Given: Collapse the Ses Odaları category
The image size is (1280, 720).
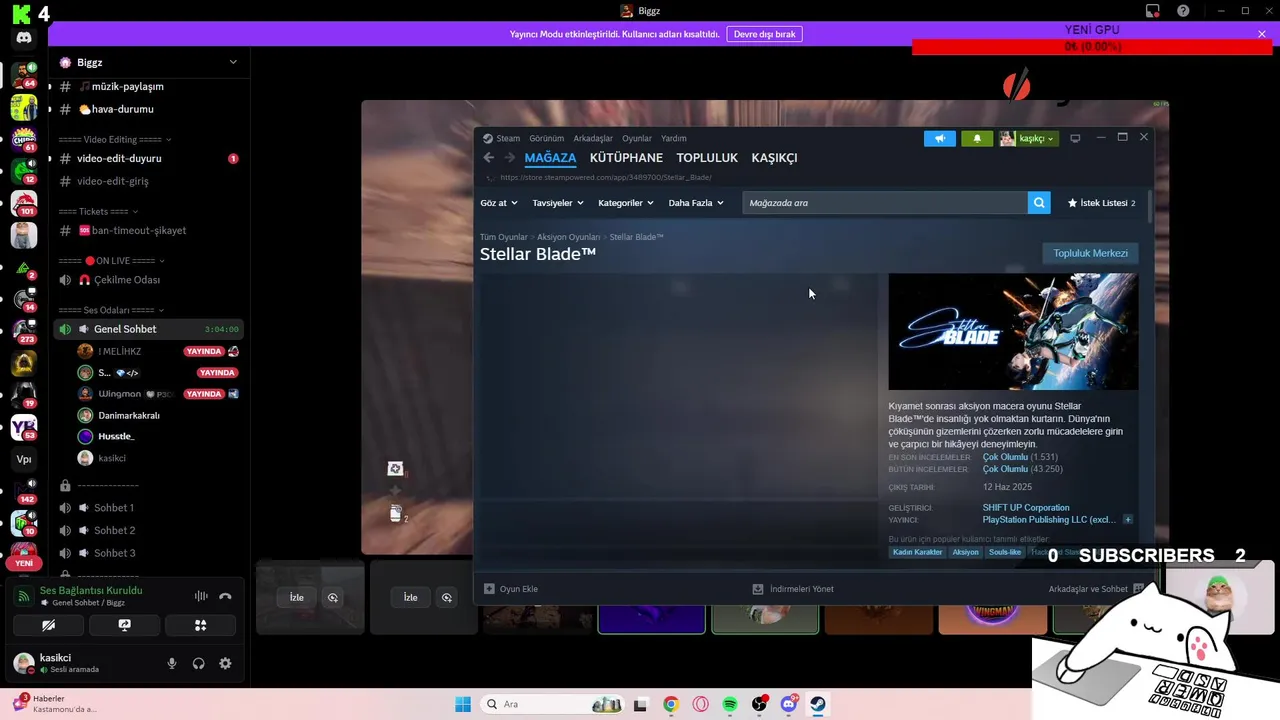Looking at the screenshot, I should pyautogui.click(x=111, y=310).
